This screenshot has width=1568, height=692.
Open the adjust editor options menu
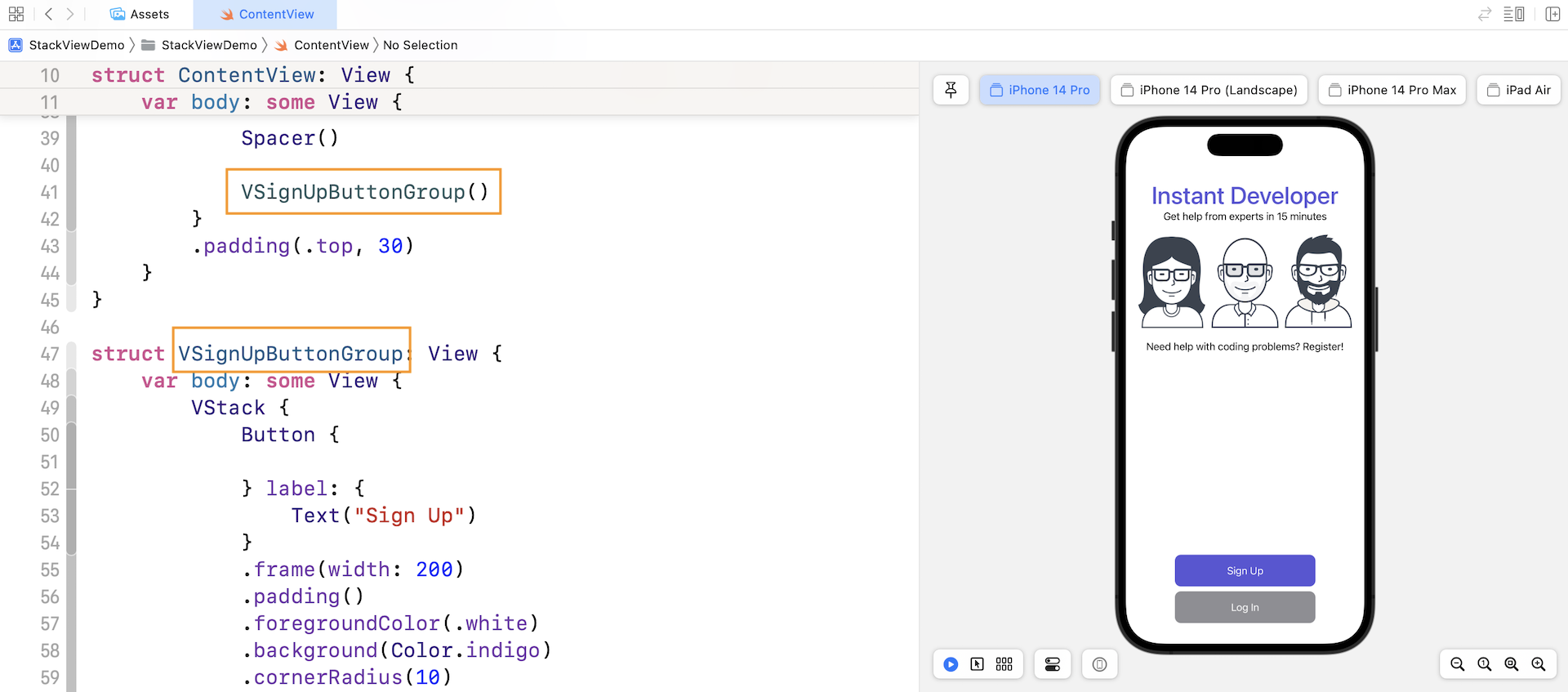[x=1514, y=14]
